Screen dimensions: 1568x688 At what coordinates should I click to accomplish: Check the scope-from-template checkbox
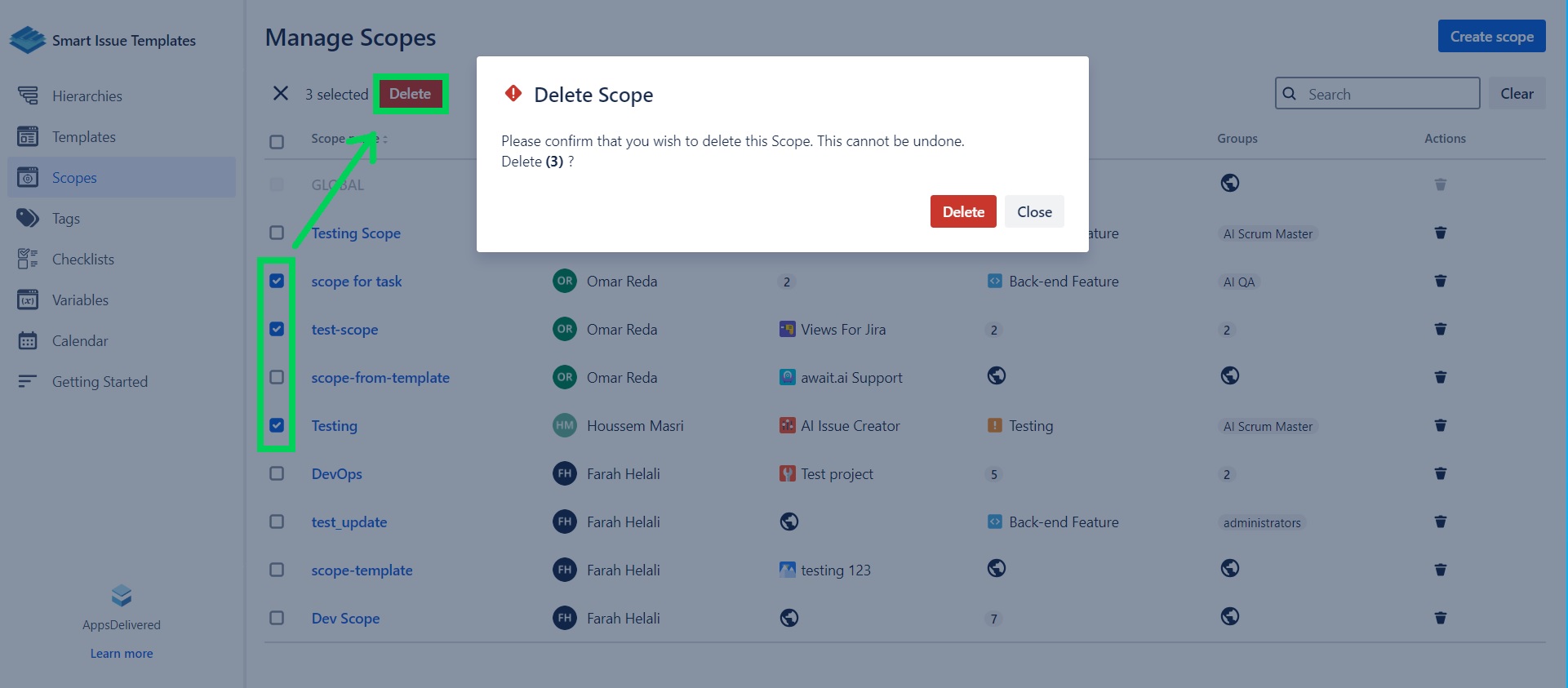click(x=277, y=377)
